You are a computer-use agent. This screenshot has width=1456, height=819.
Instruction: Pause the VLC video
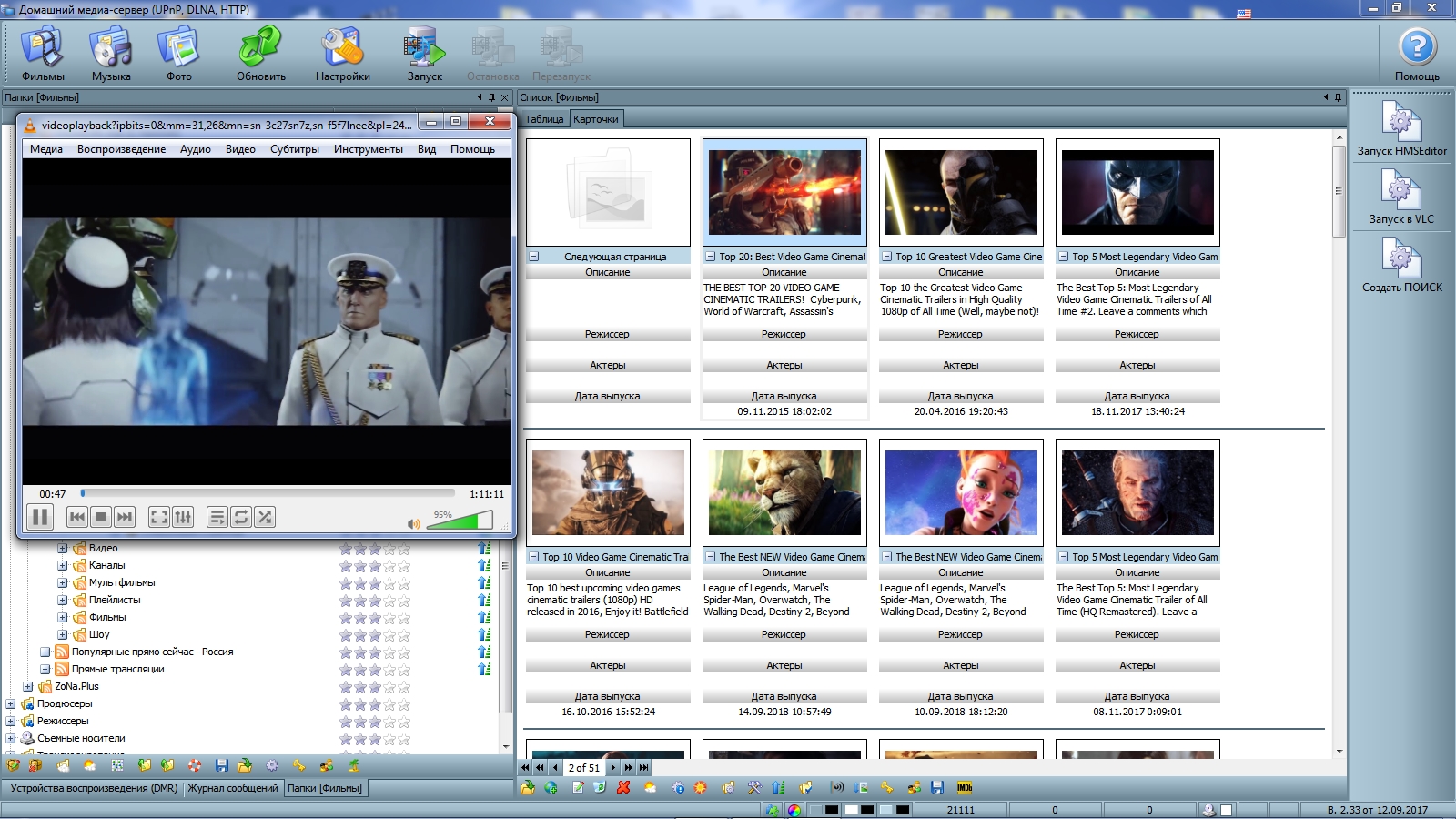click(x=40, y=517)
